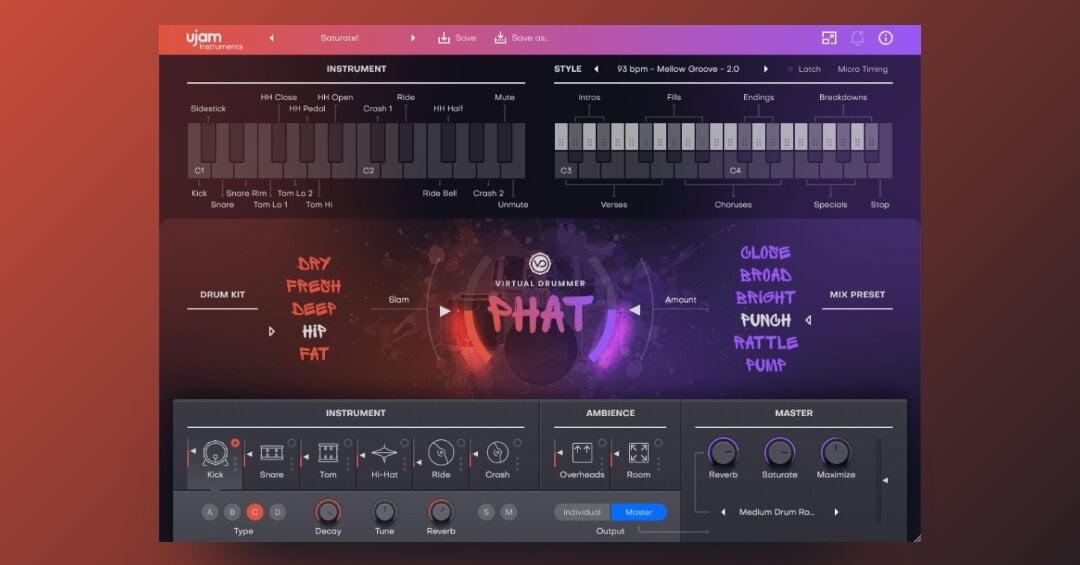1080x565 pixels.
Task: Click the Amount arrow marker
Action: pyautogui.click(x=635, y=311)
